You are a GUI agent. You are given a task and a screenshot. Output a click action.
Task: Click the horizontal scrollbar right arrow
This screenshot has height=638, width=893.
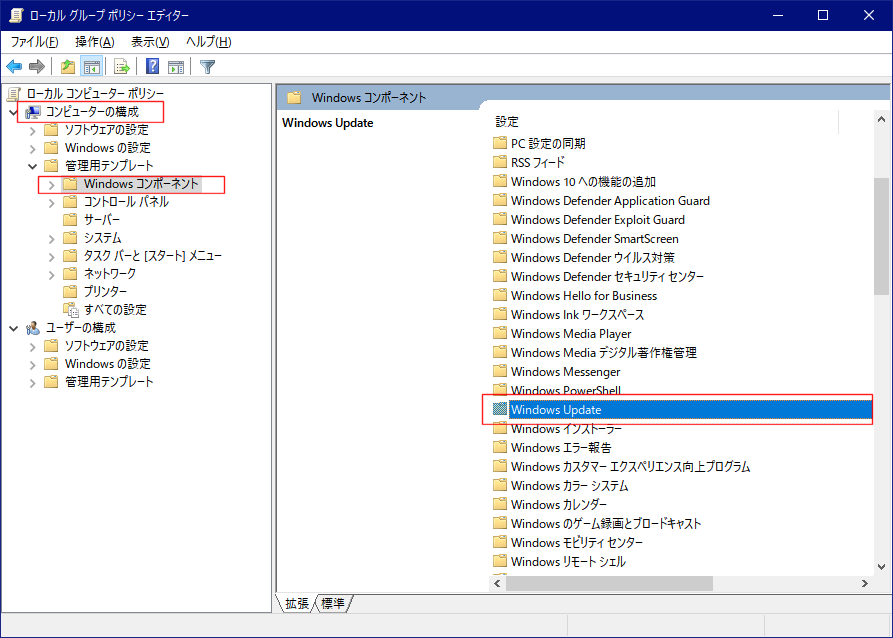click(x=865, y=583)
